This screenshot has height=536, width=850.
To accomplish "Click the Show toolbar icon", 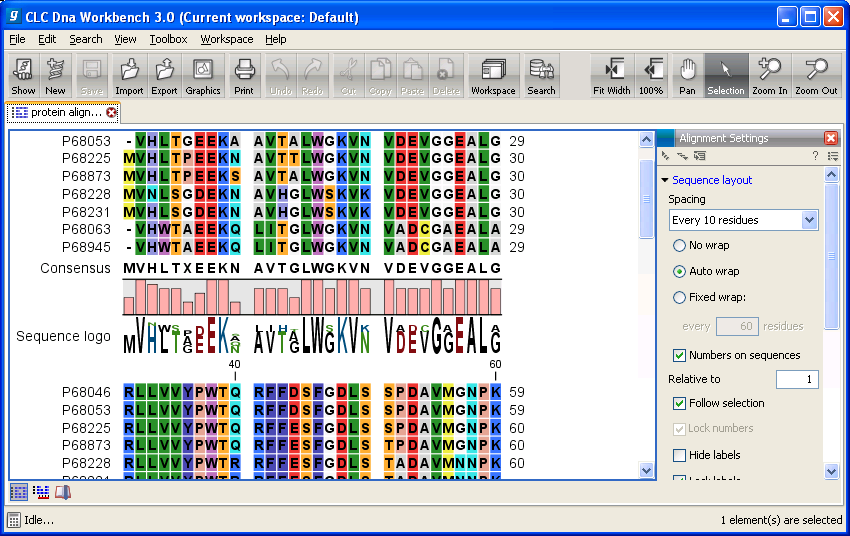I will point(23,76).
